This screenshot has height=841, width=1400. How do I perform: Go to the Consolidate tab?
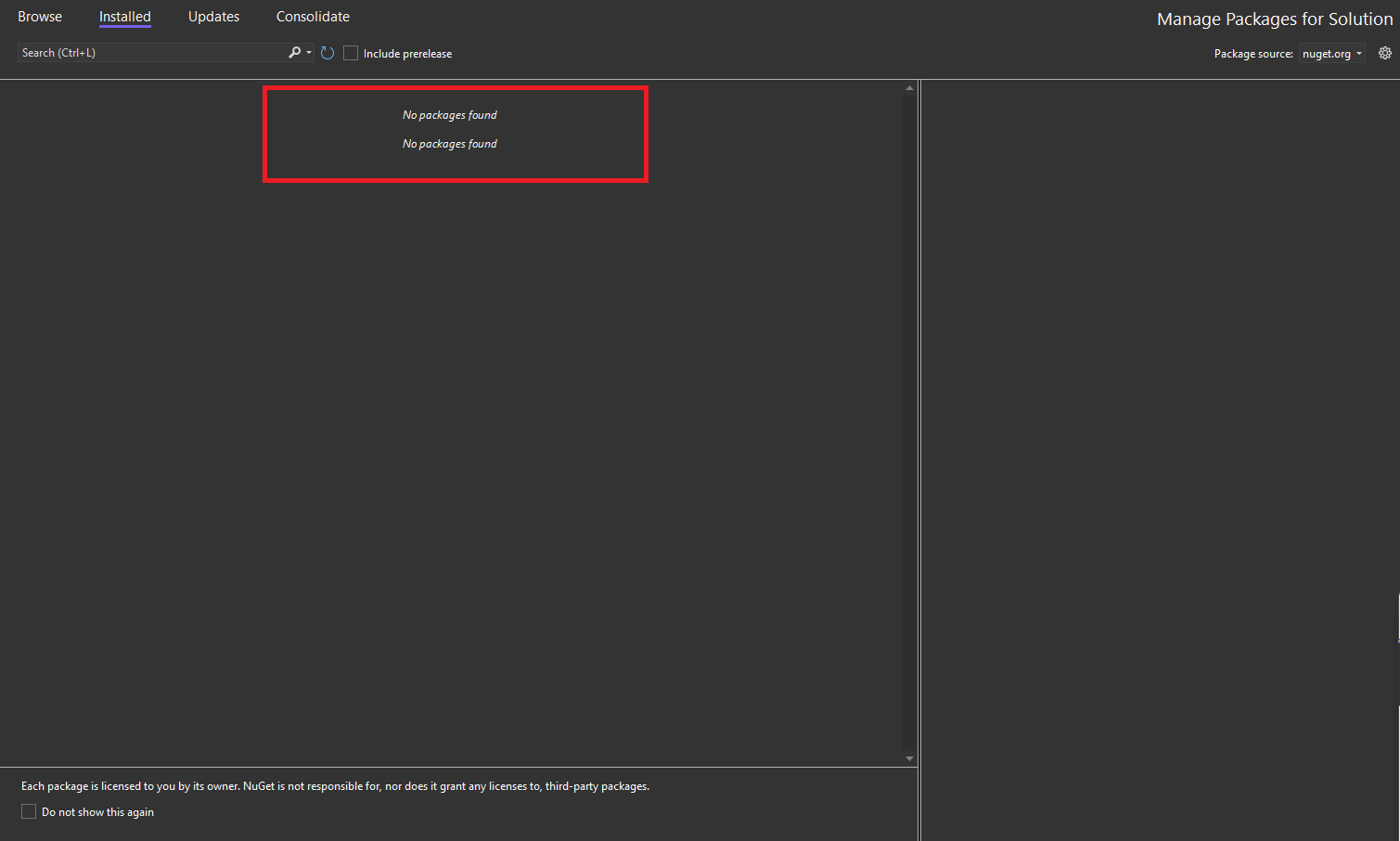[x=313, y=17]
